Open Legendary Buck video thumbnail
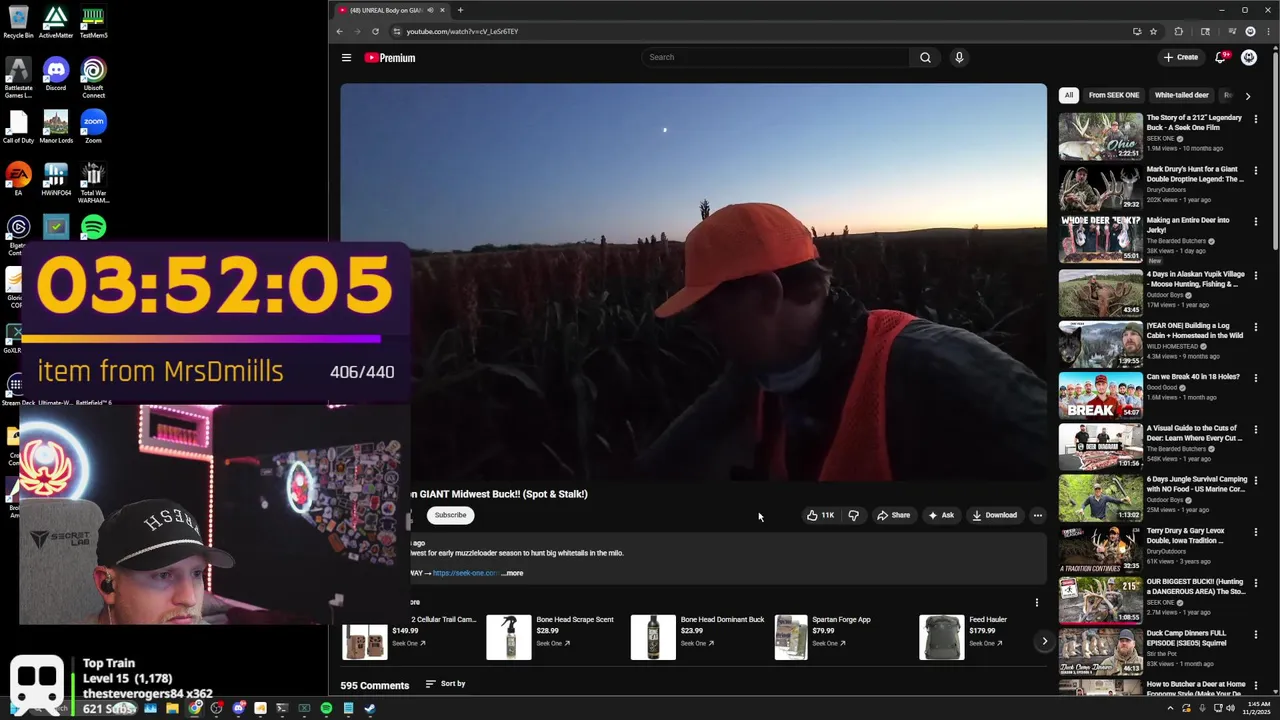The image size is (1280, 720). (x=1100, y=136)
